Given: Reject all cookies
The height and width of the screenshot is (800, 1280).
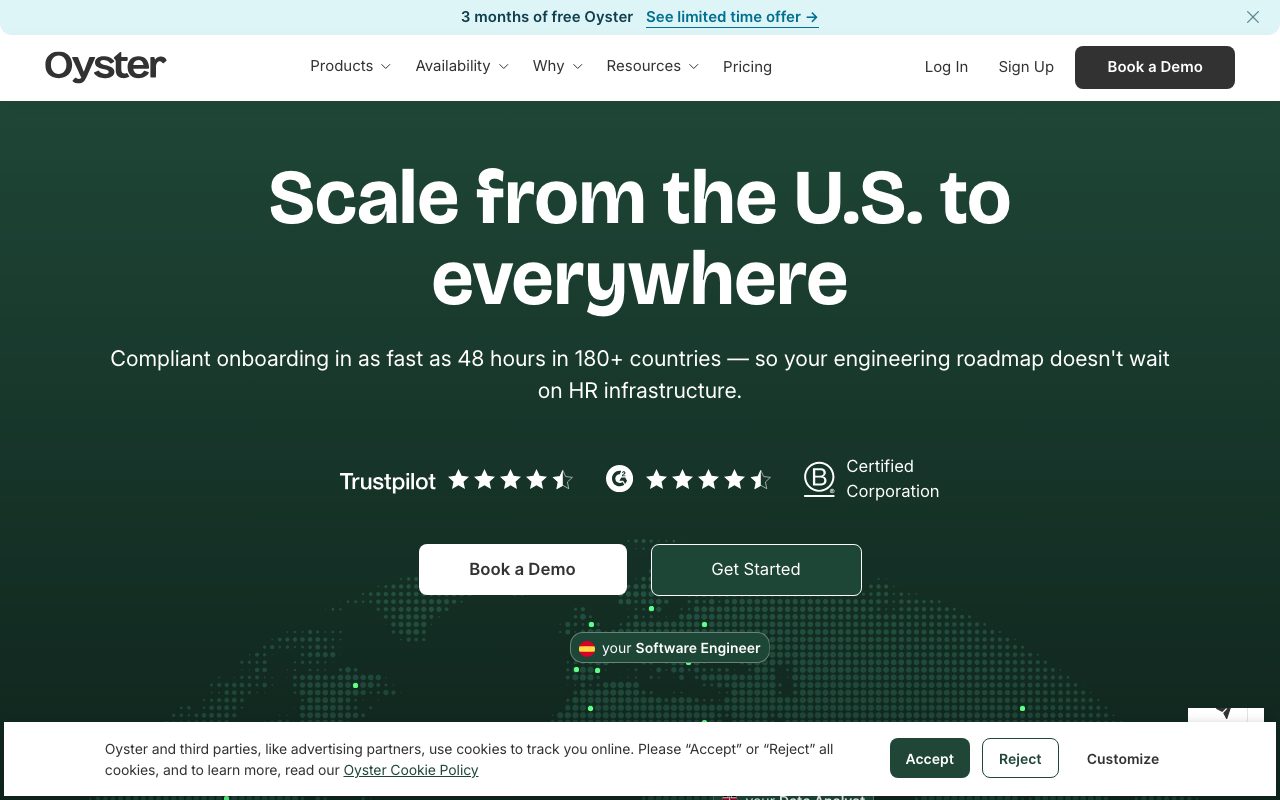Looking at the screenshot, I should click(x=1020, y=759).
